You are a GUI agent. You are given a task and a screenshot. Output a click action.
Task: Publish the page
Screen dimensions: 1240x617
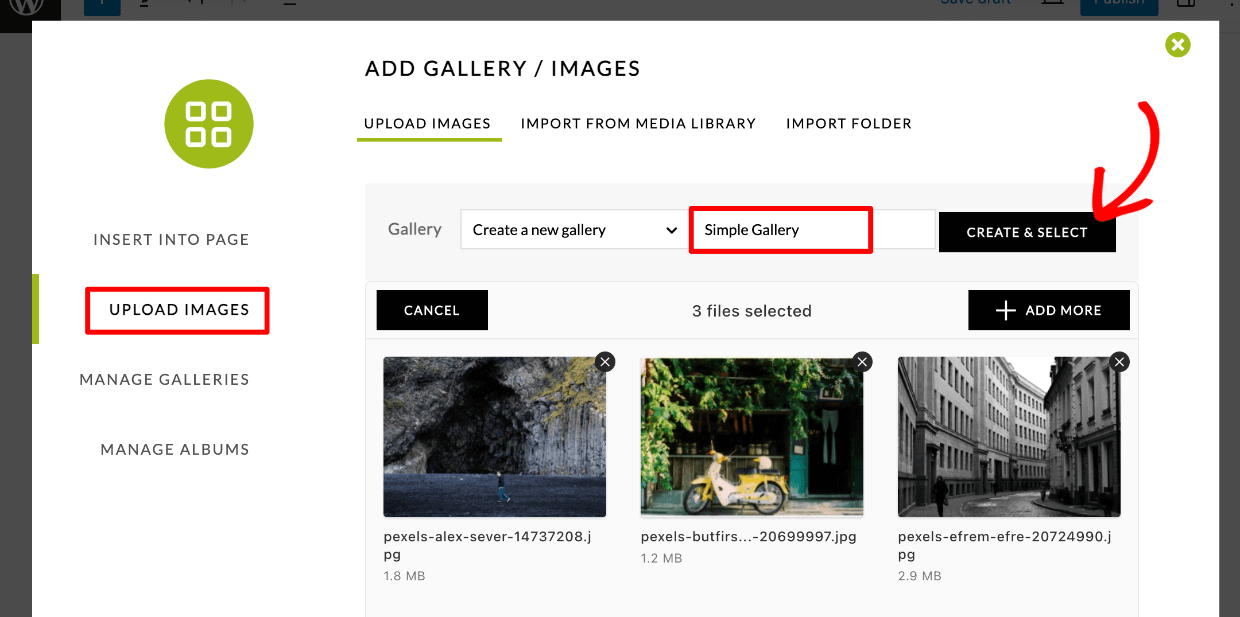(1119, 4)
